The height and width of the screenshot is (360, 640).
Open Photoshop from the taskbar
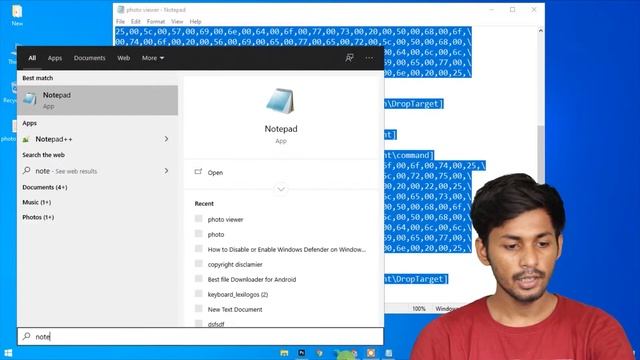tap(302, 353)
